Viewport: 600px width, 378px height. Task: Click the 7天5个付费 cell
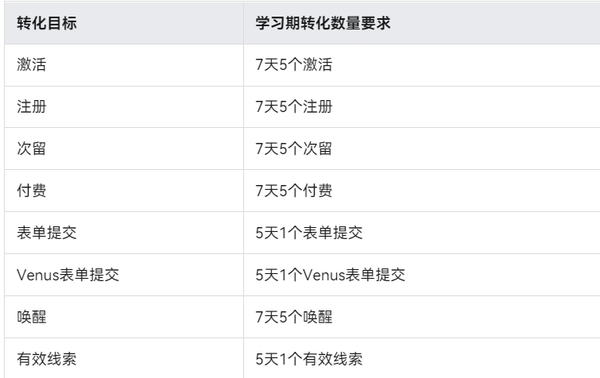click(294, 191)
